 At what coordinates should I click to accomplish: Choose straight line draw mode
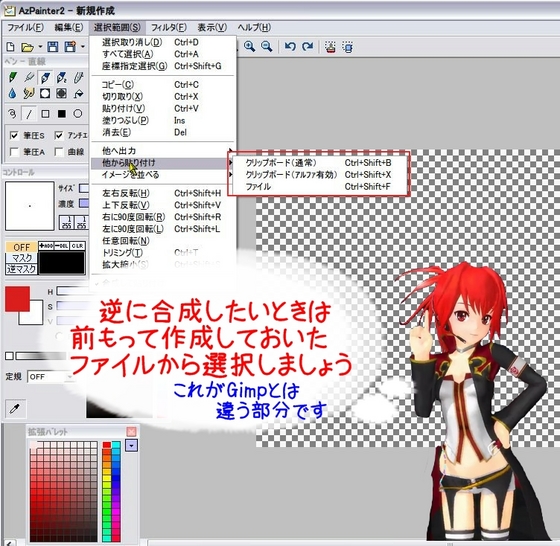29,114
